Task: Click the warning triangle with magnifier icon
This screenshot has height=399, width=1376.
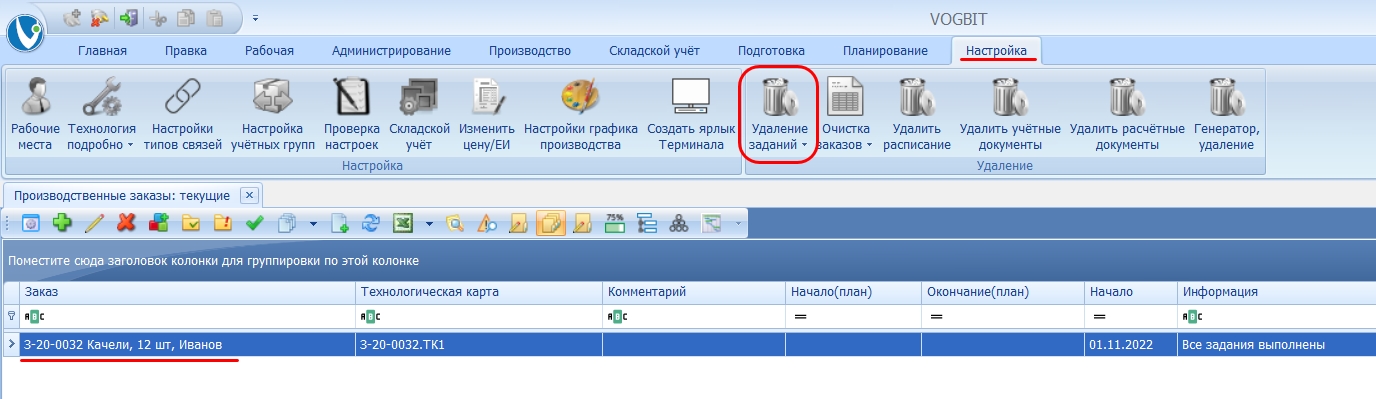Action: coord(487,223)
